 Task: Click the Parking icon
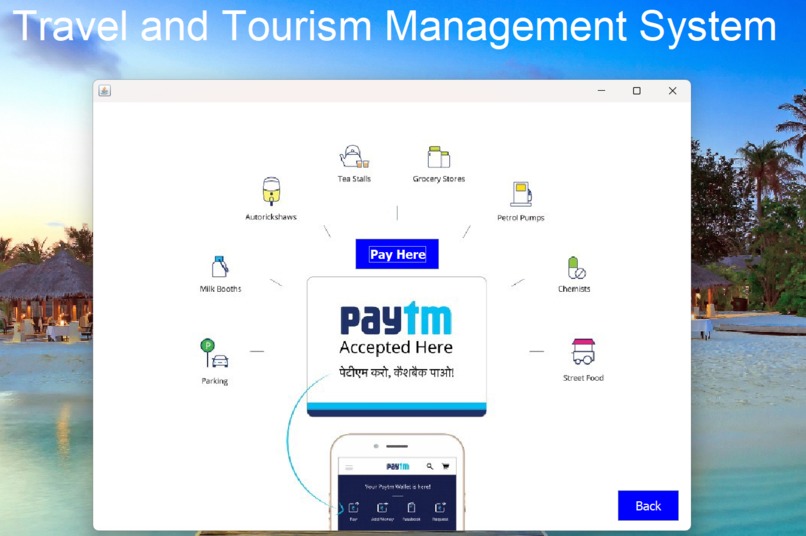pos(214,353)
